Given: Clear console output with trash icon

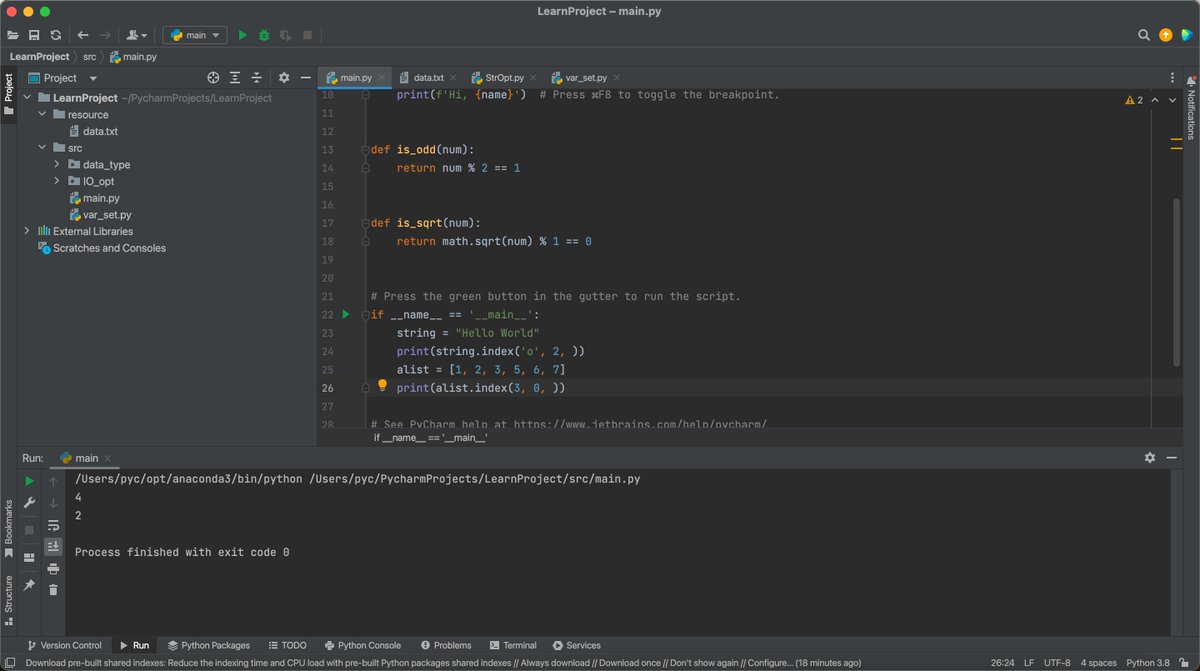Looking at the screenshot, I should click(53, 590).
